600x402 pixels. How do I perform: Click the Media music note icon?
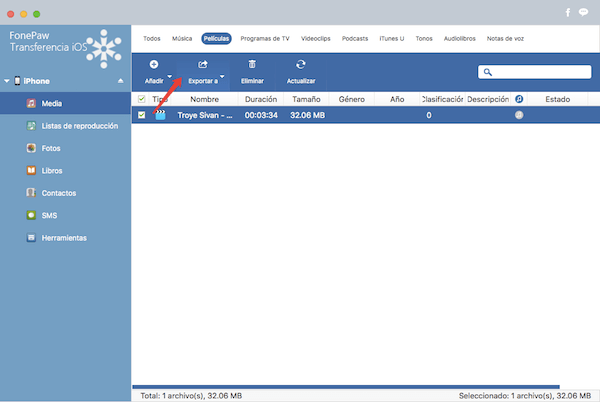tap(31, 103)
